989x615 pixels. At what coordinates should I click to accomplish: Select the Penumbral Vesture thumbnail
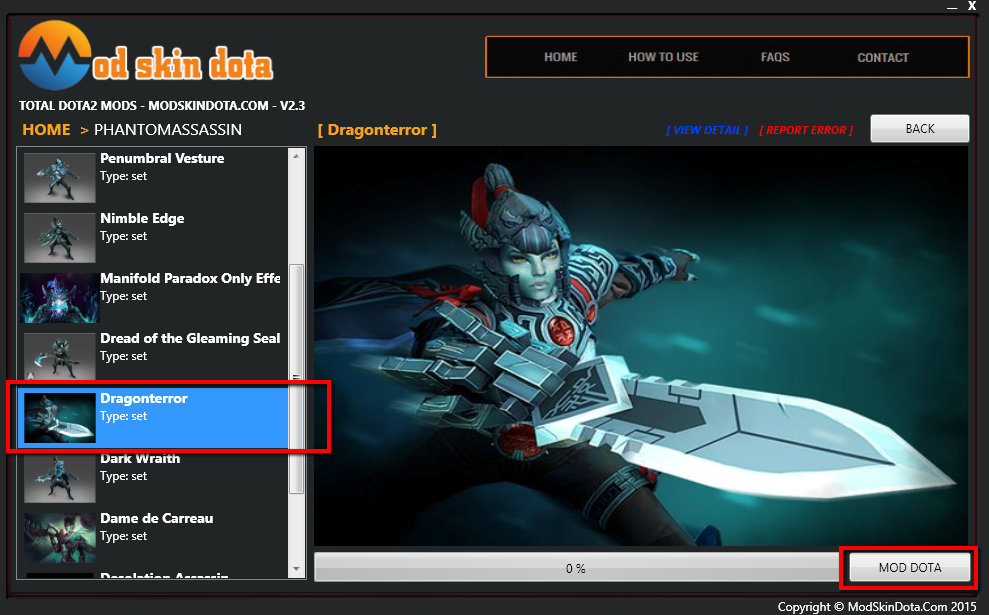60,177
